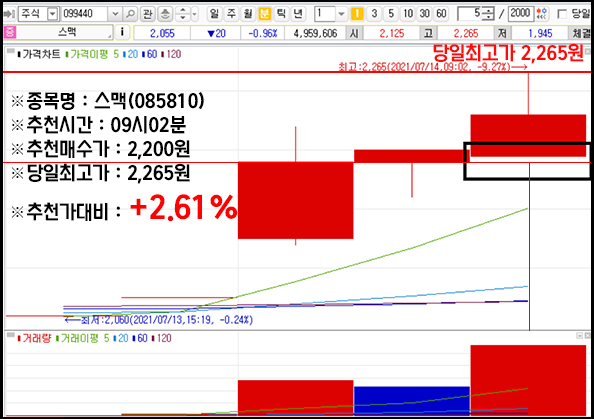Switch to the 일 daily chart
The height and width of the screenshot is (419, 594).
[x=214, y=14]
